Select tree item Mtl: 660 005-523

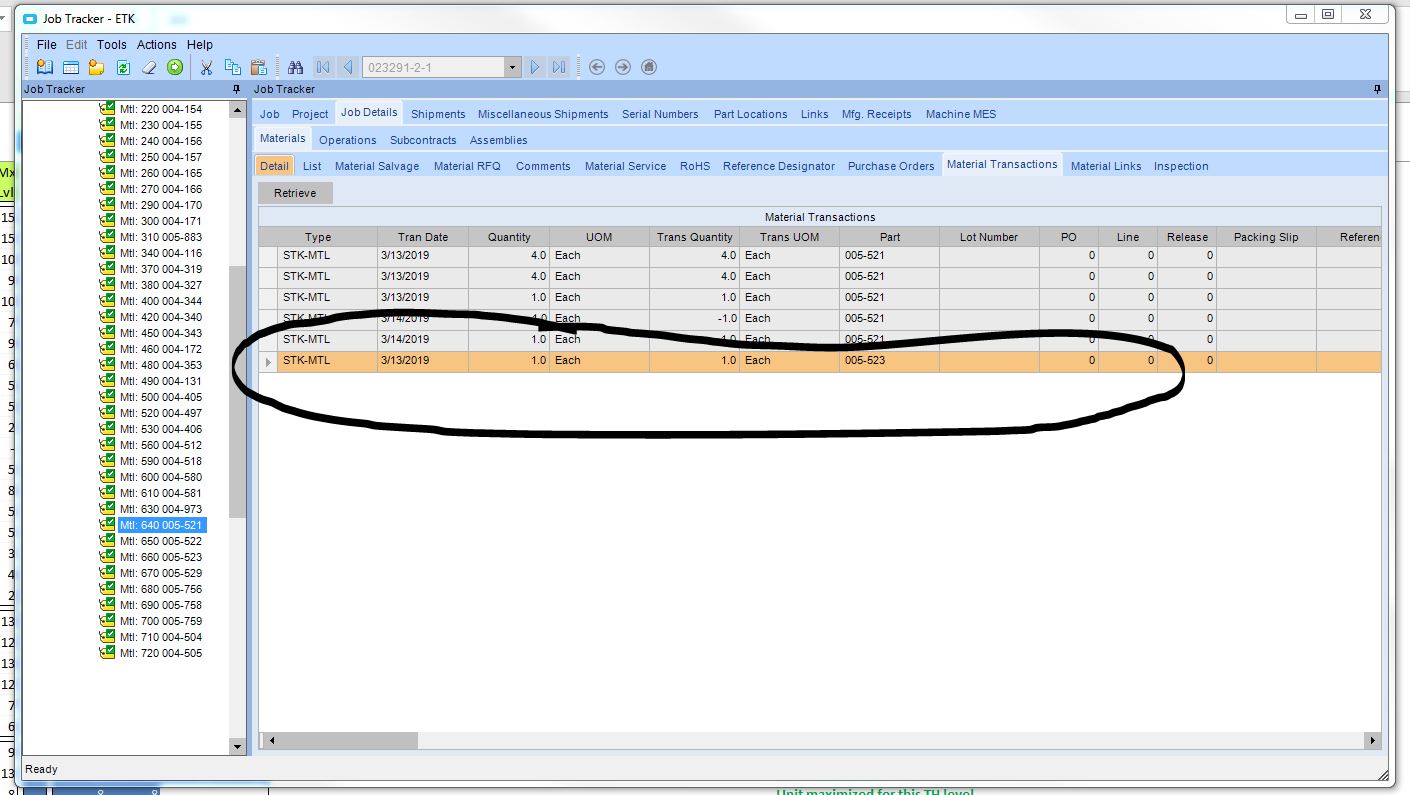tap(161, 557)
